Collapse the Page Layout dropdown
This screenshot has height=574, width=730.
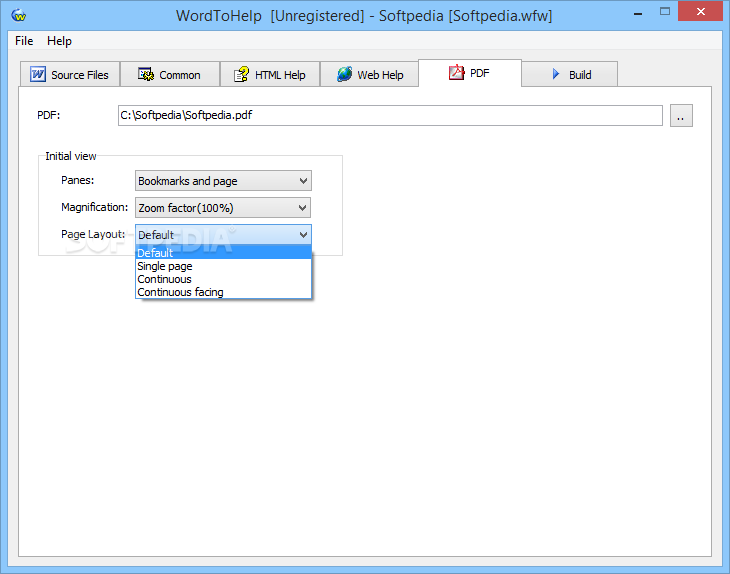pyautogui.click(x=223, y=235)
